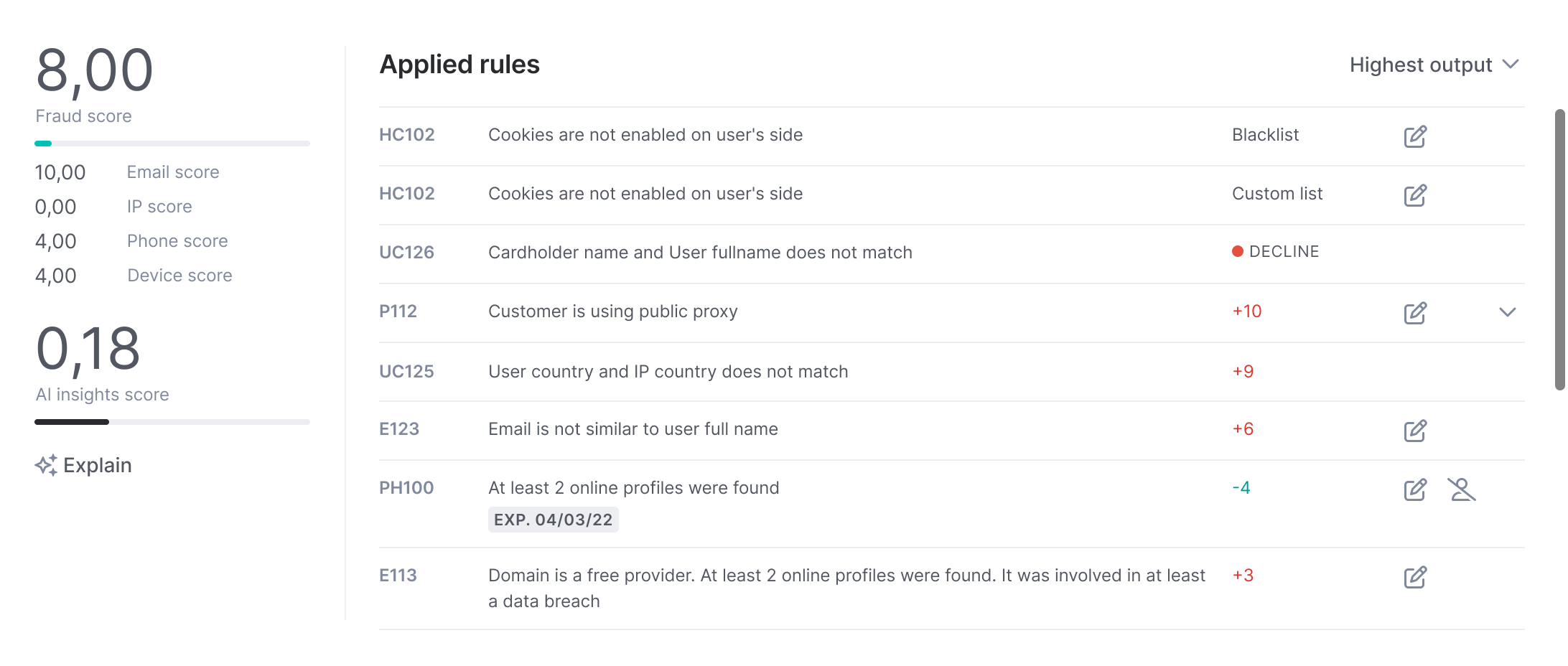Click the UC126 rule code
The height and width of the screenshot is (666, 1568).
407,253
